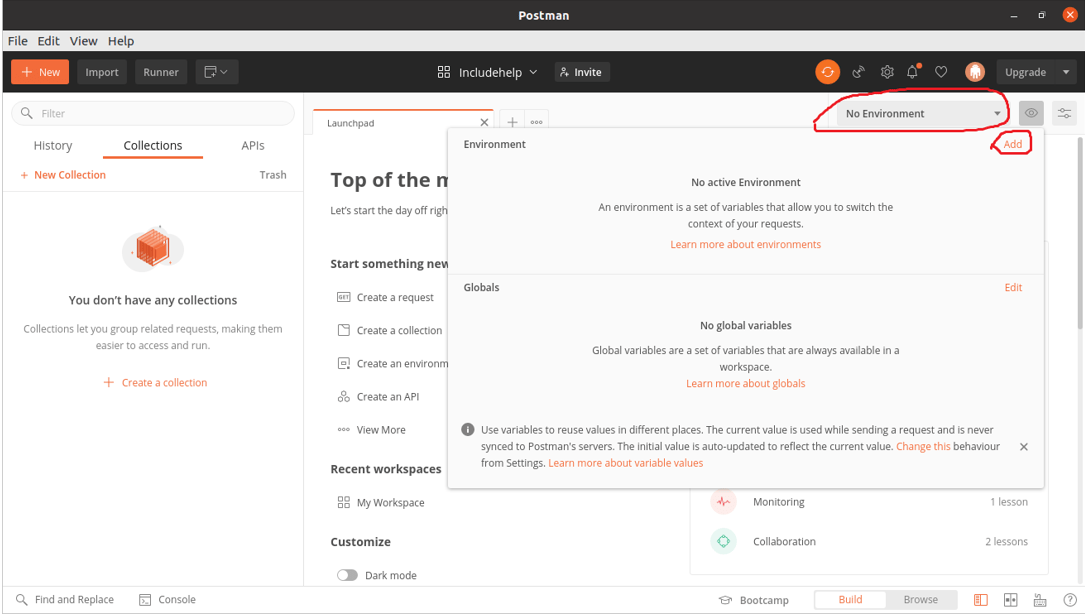
Task: Open the keyboard shortcuts icon in status bar
Action: [1040, 600]
